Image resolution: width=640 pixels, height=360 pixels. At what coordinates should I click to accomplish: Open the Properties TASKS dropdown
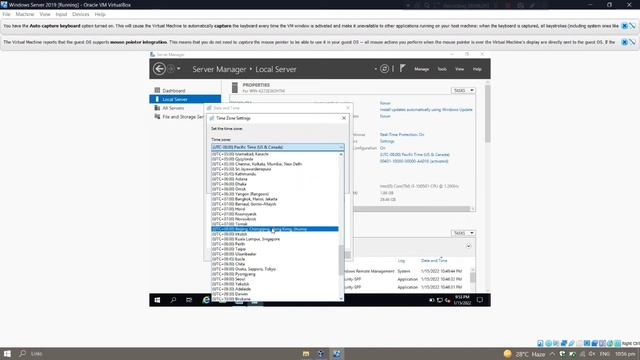coord(463,90)
